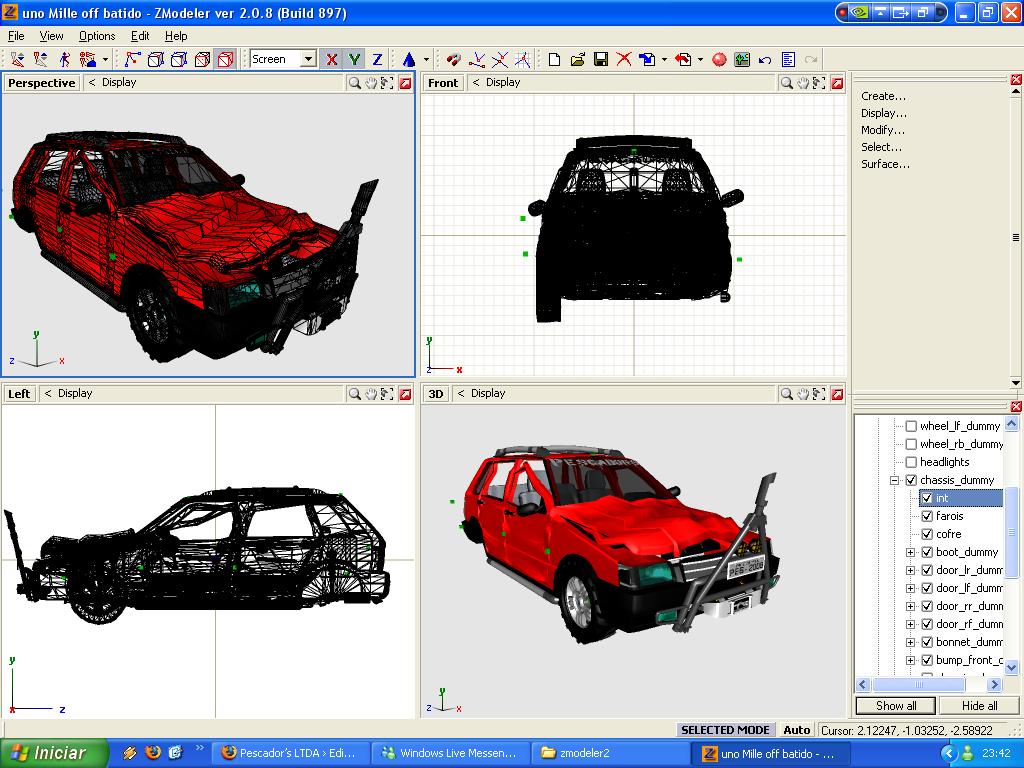
Task: Click the pan hand icon in the Front viewport
Action: [803, 83]
